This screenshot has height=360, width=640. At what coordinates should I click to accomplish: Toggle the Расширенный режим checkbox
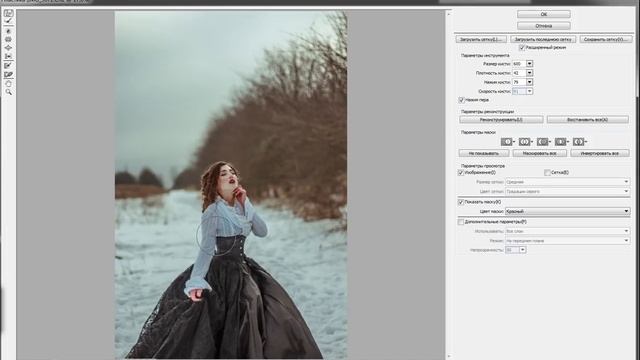coord(522,48)
